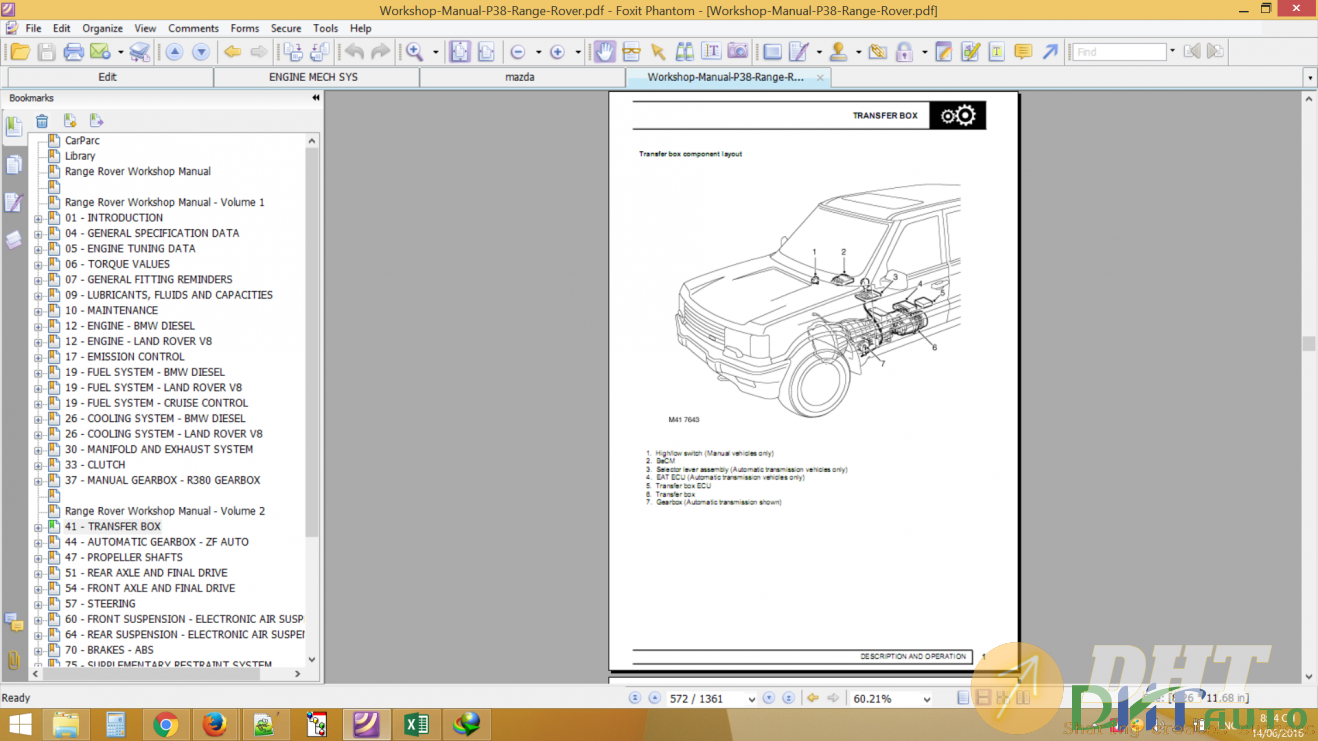Open the 12 - ENGINE - BMW DIESEL bookmark
The image size is (1318, 741).
130,326
